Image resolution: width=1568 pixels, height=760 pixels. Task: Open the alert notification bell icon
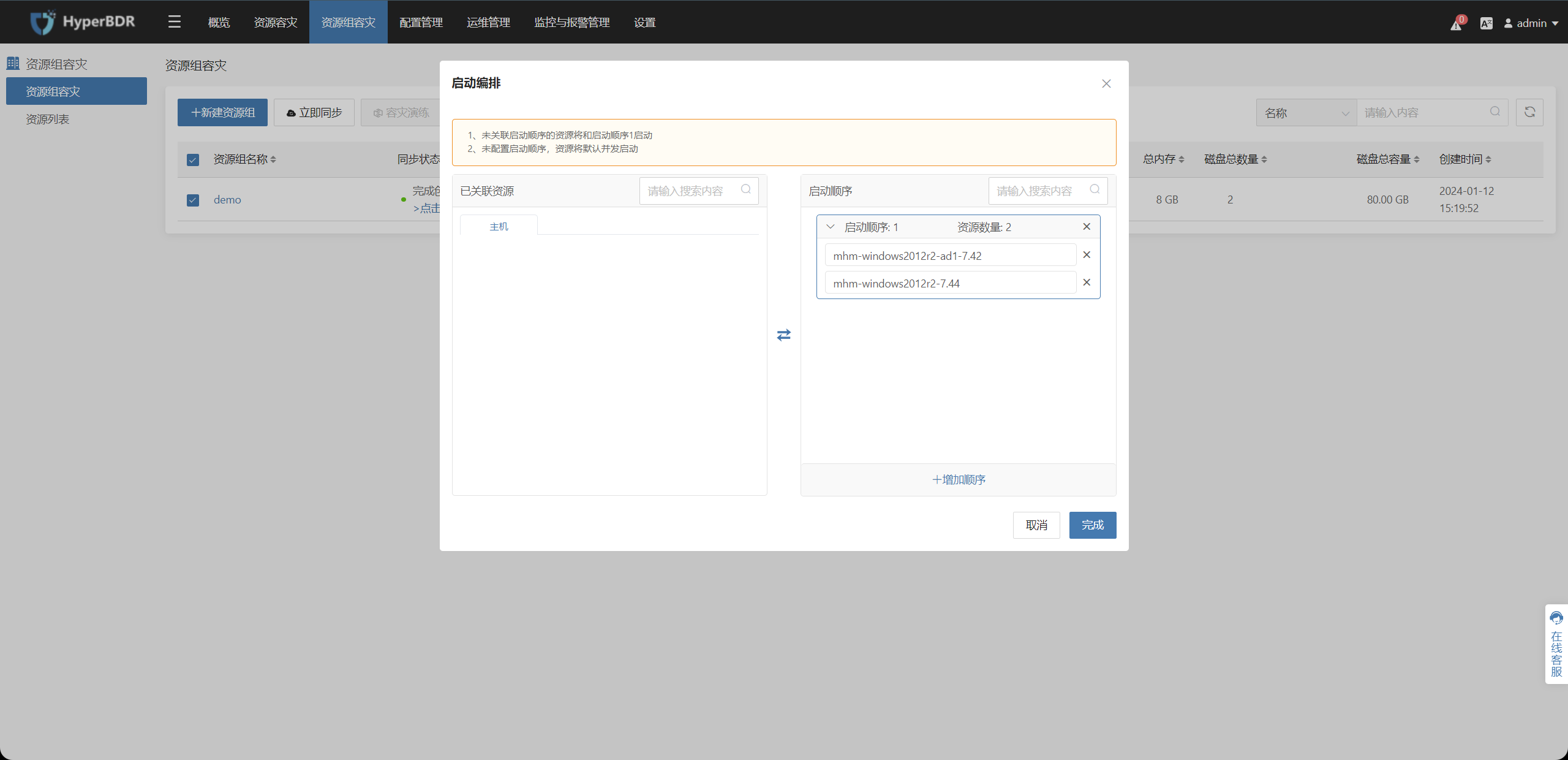pos(1456,24)
